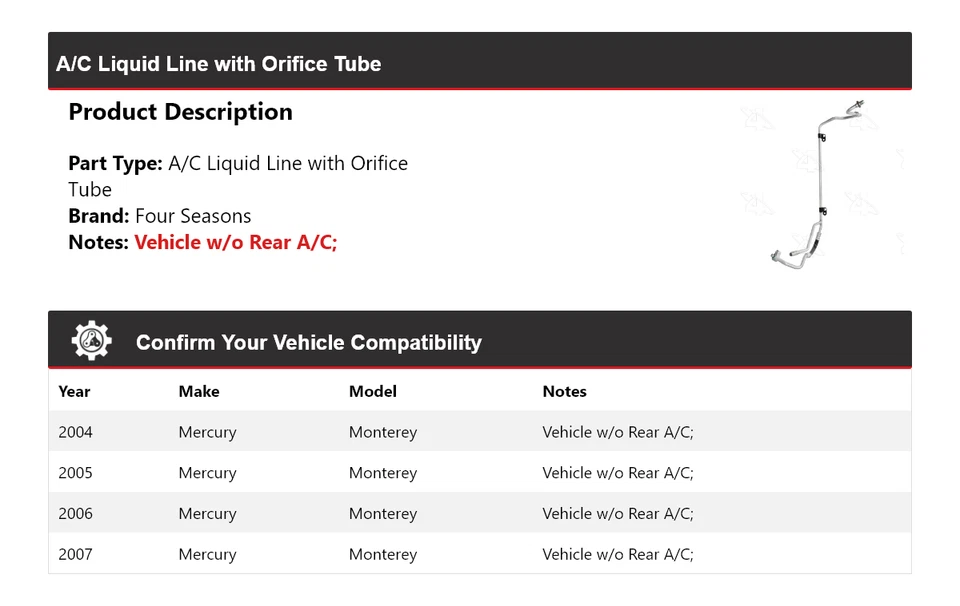Select the 2004 year cell
The image size is (960, 606).
tap(75, 432)
